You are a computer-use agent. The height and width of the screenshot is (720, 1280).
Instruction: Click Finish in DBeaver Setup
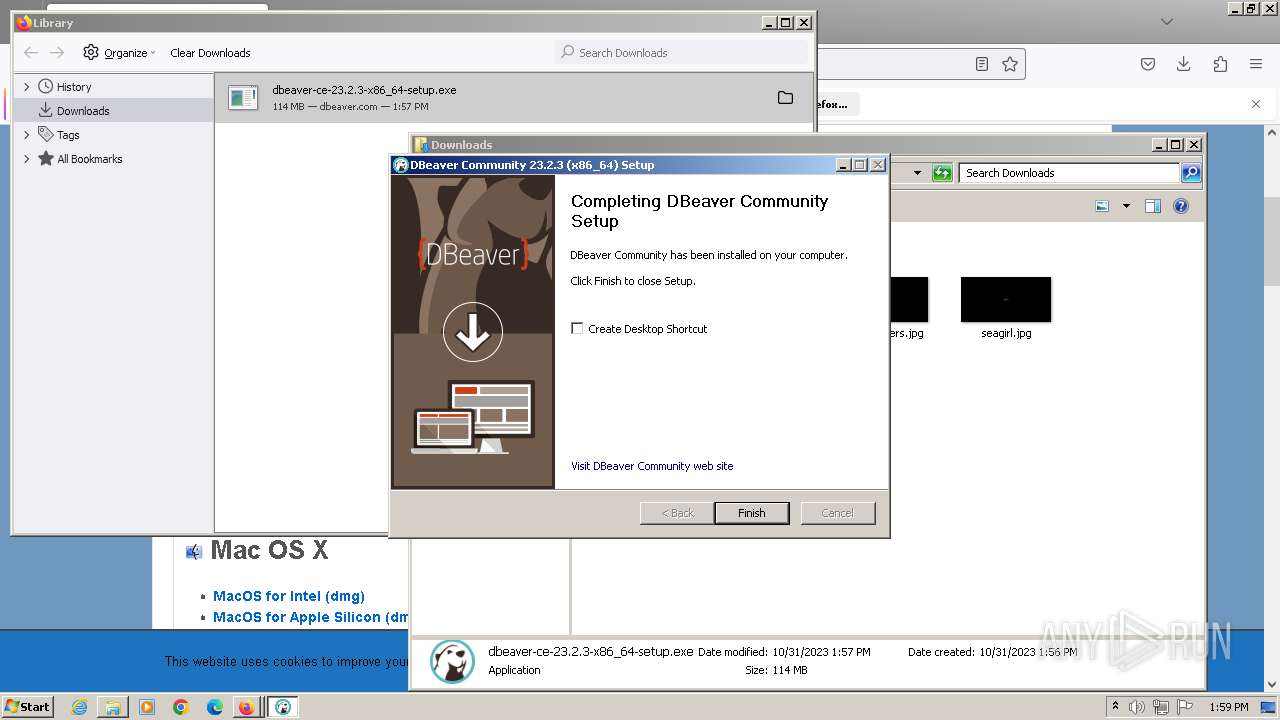click(752, 513)
